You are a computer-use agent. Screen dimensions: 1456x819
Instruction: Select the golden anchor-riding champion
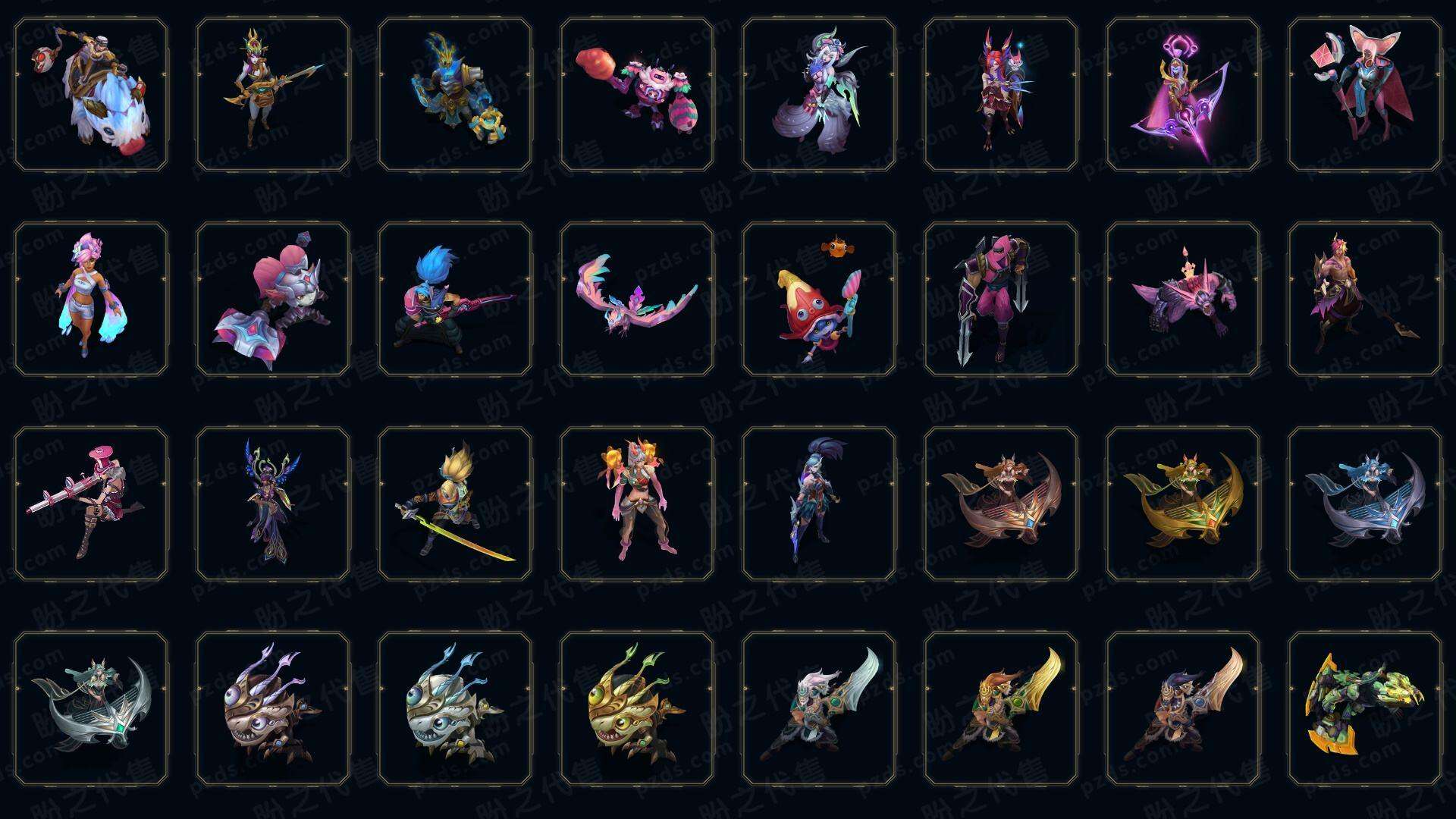pyautogui.click(x=1183, y=504)
